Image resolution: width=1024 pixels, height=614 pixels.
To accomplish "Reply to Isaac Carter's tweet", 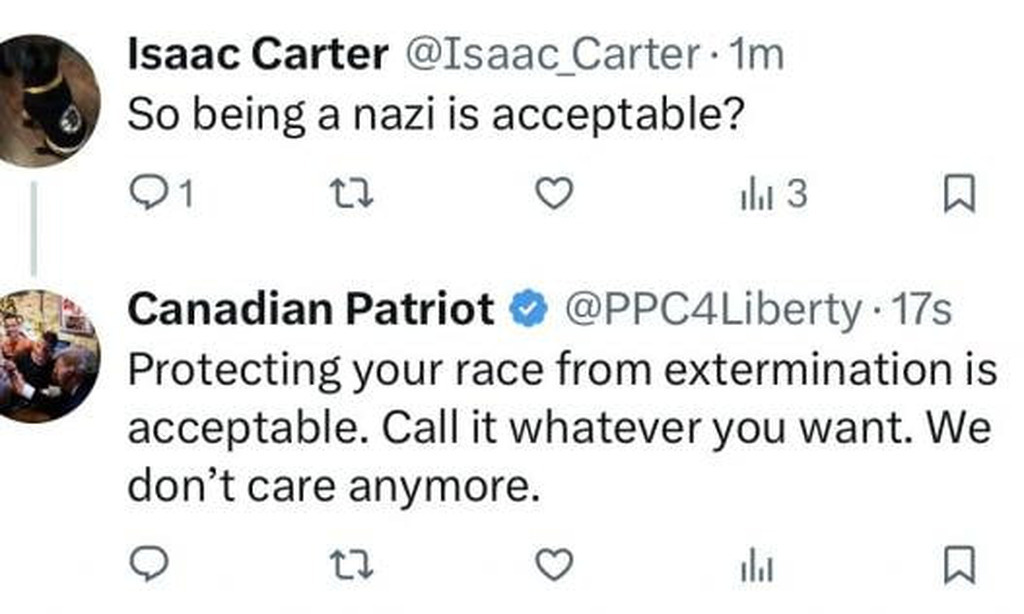I will tap(150, 194).
